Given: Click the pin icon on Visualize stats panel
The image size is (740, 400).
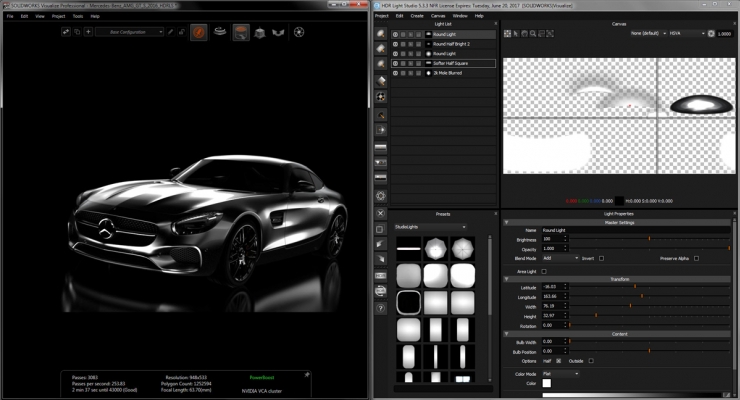Looking at the screenshot, I should point(307,375).
